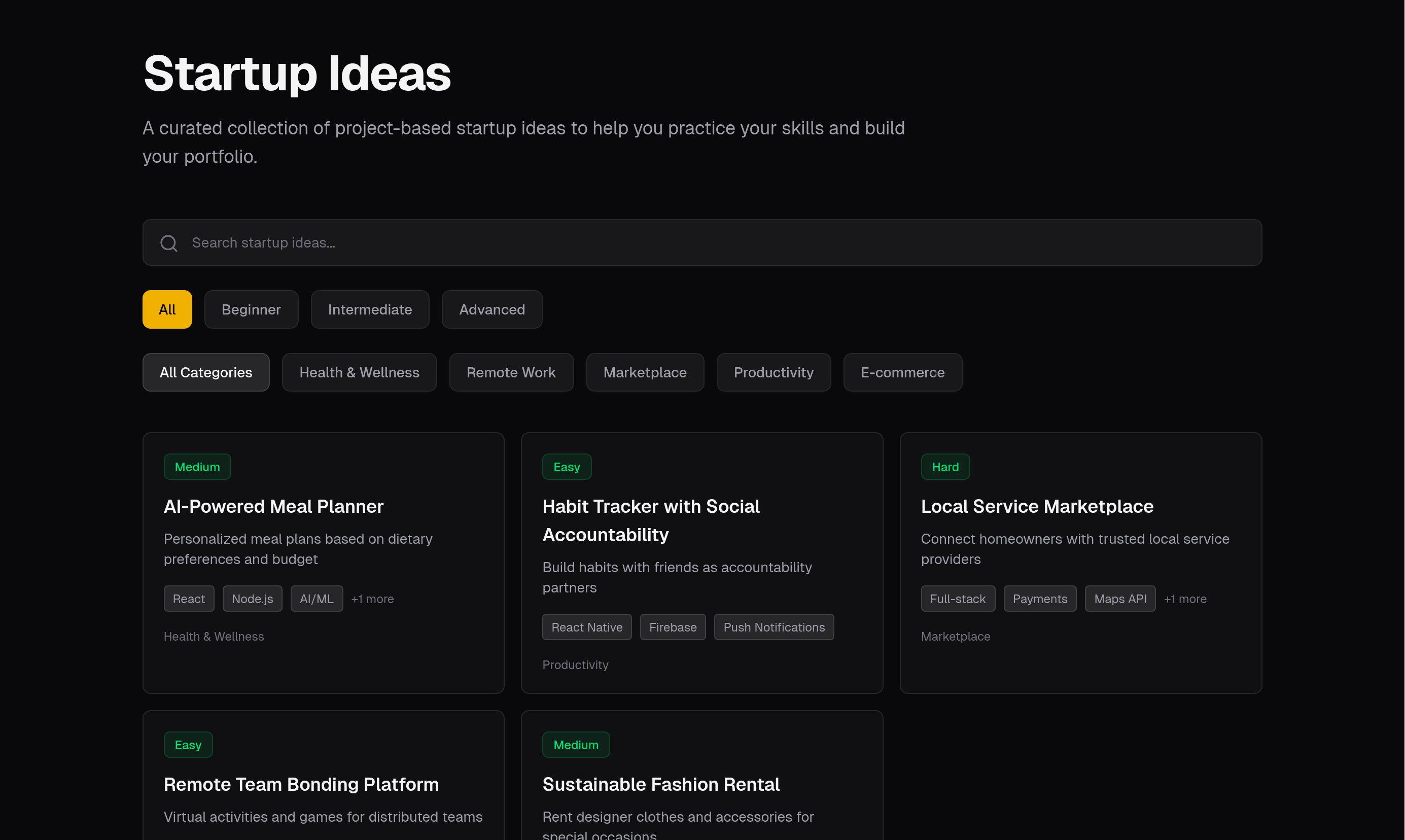Image resolution: width=1405 pixels, height=840 pixels.
Task: Focus the Search startup ideas field
Action: click(x=701, y=243)
